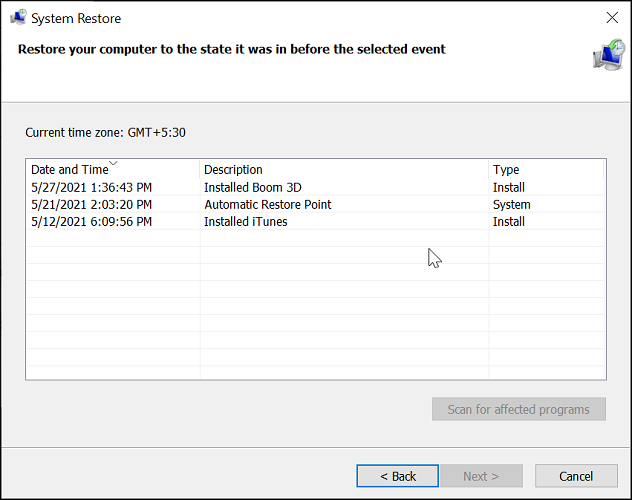Cancel the System Restore wizard
This screenshot has height=500, width=632.
click(x=576, y=476)
